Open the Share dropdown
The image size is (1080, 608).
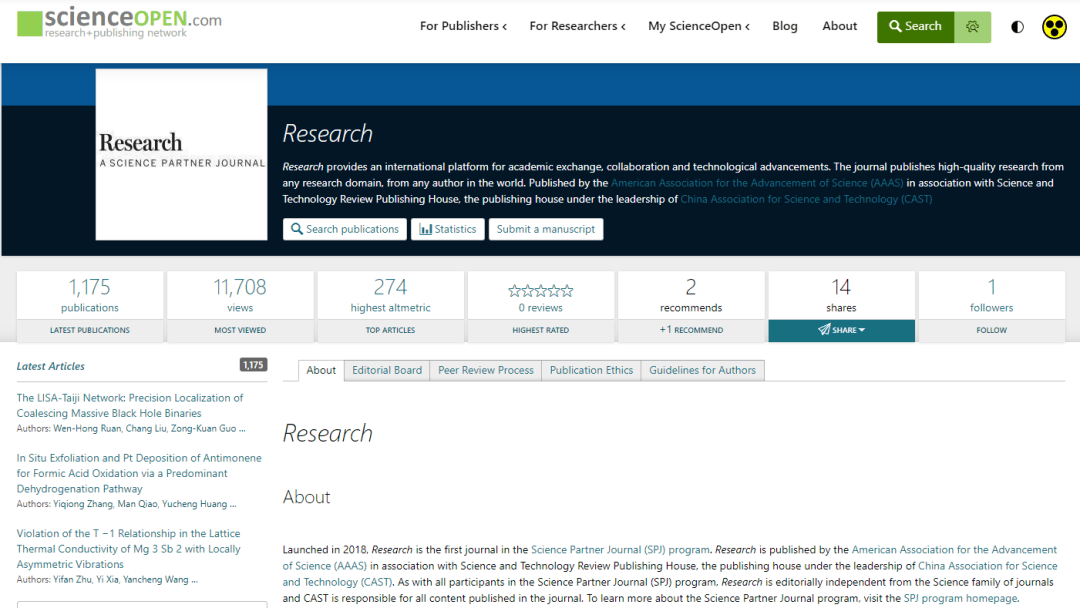tap(842, 331)
